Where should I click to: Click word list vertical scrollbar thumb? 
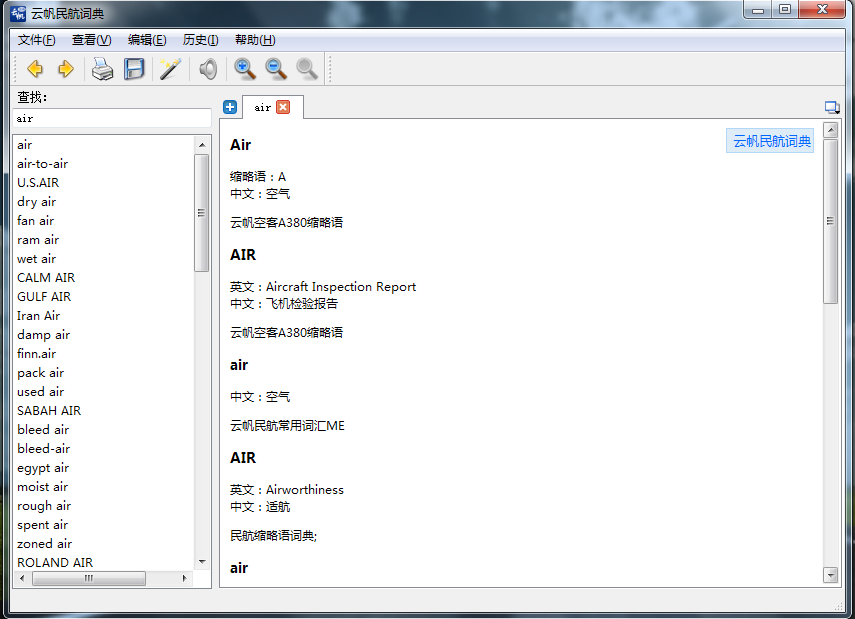click(x=202, y=213)
